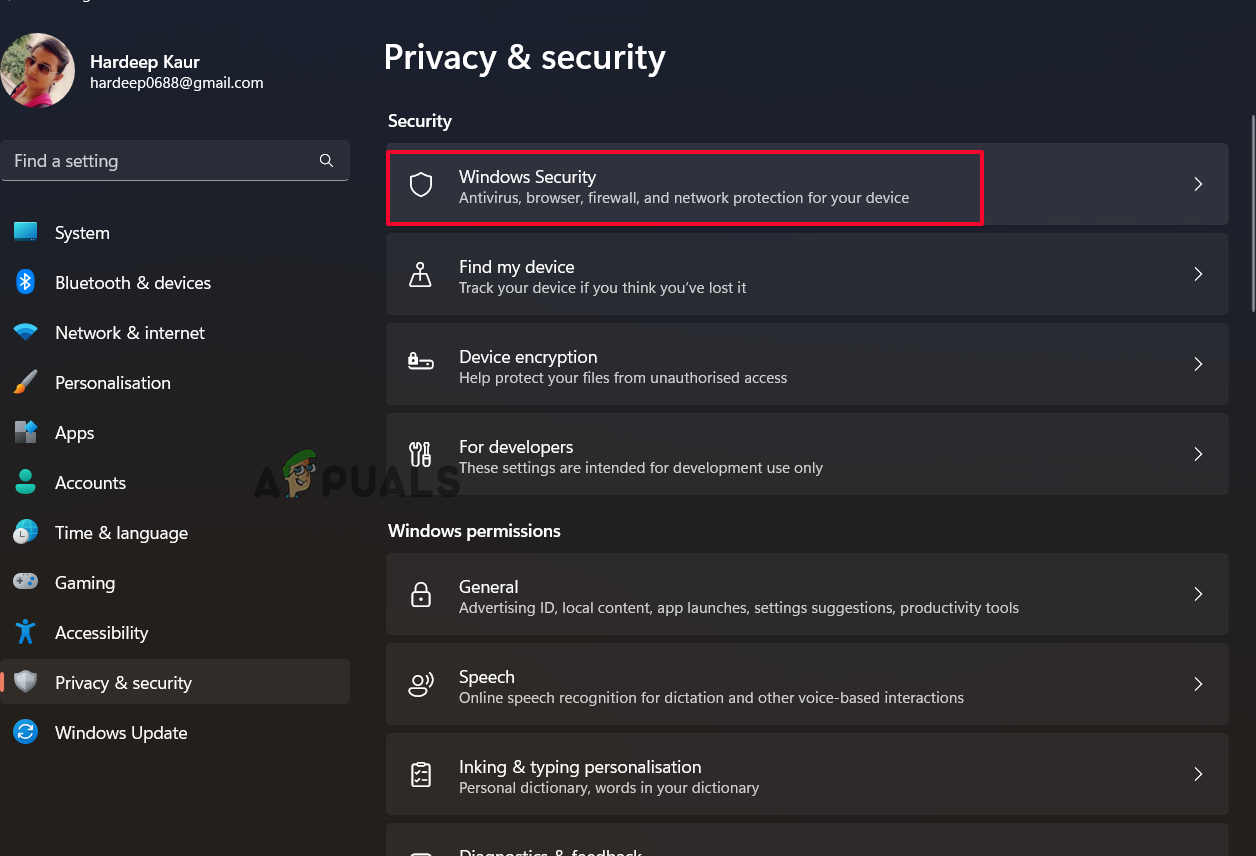This screenshot has width=1256, height=856.
Task: Click the Speech recognition icon
Action: click(421, 684)
